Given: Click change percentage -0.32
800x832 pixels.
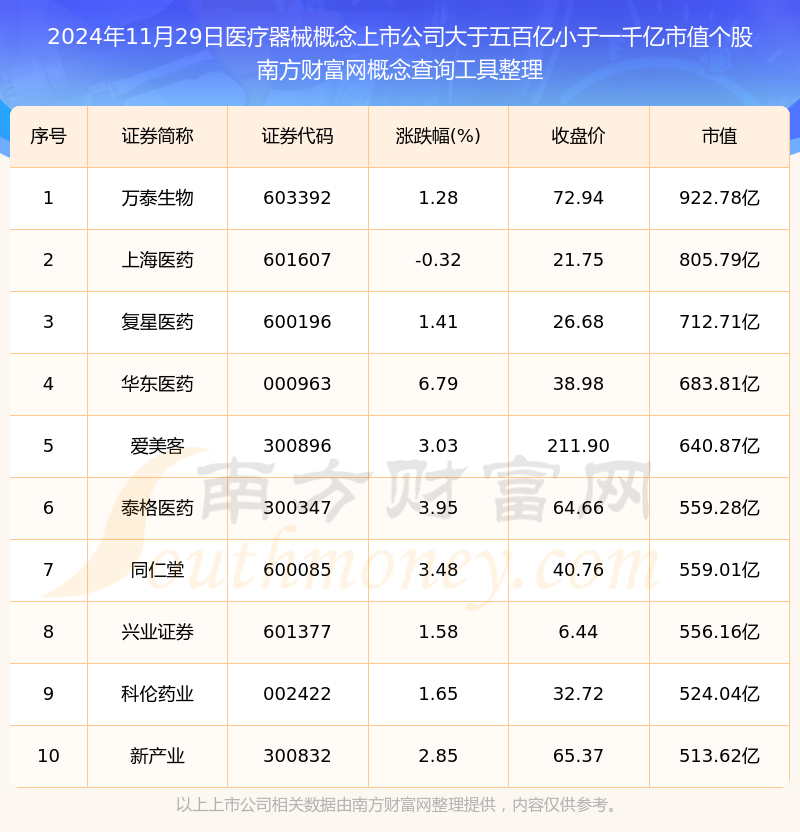Looking at the screenshot, I should (x=438, y=260).
